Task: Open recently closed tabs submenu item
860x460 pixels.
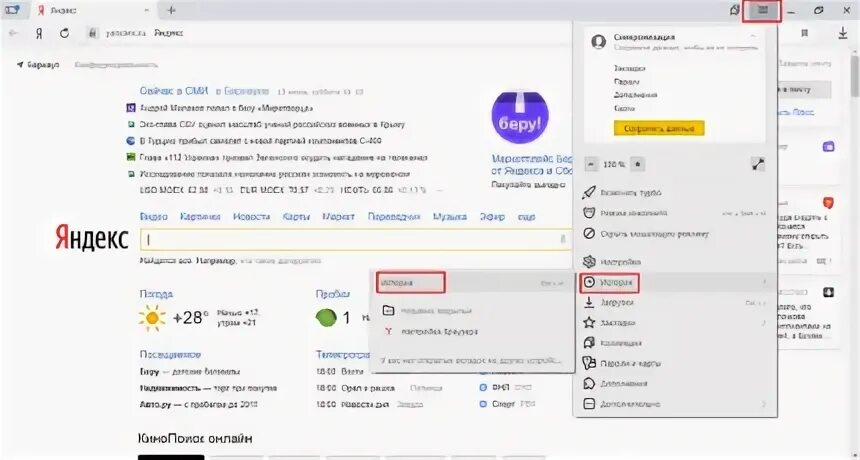Action: (x=472, y=310)
